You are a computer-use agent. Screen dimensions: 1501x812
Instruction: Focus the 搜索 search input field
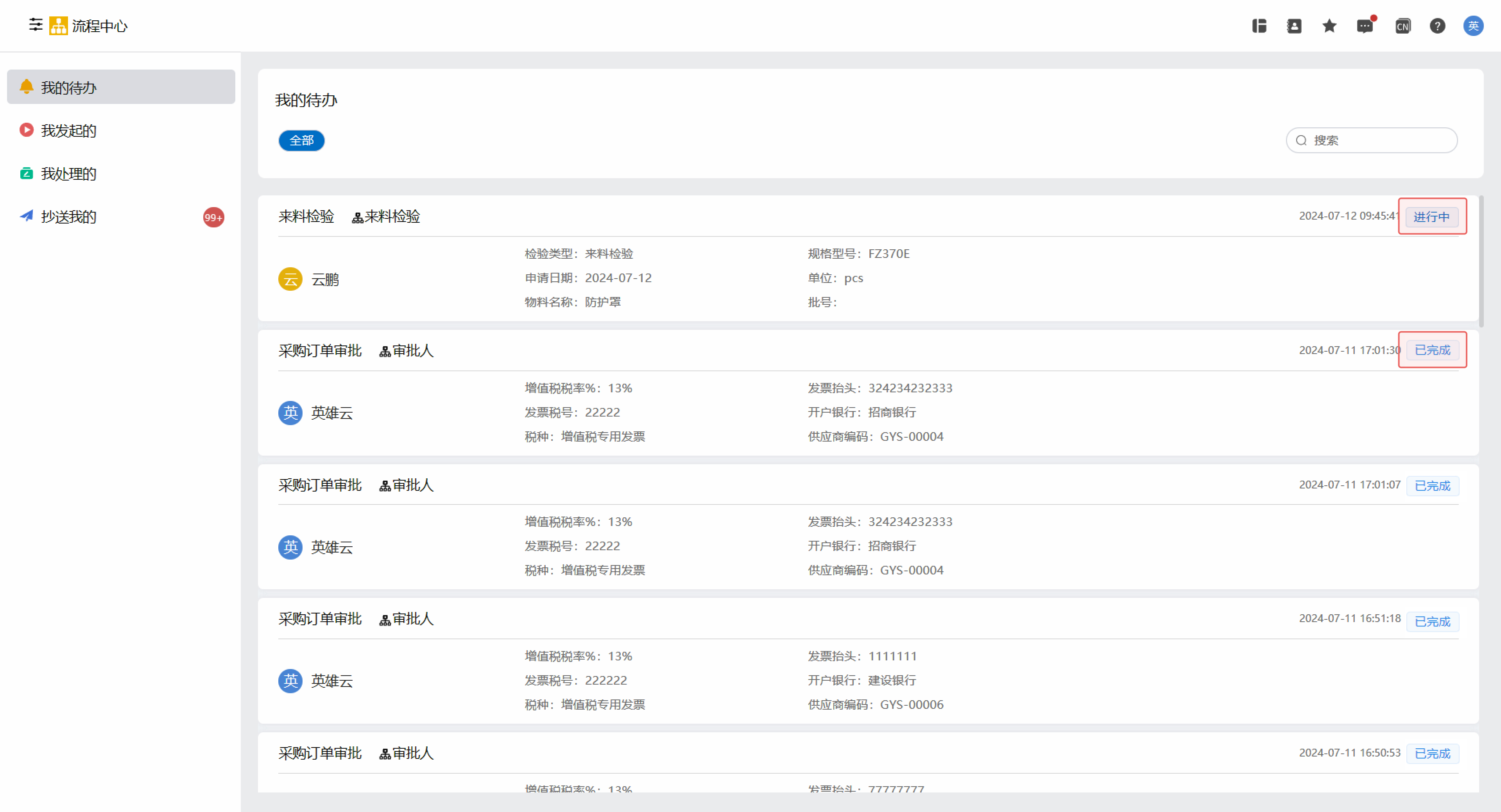(1371, 140)
